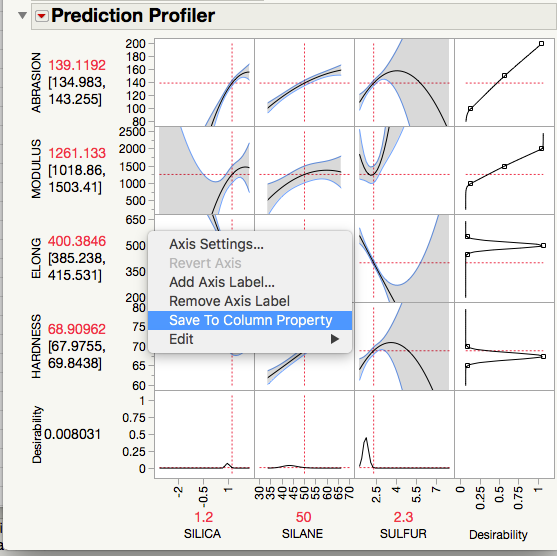
Task: Click the ABRASION confidence interval text
Action: pyautogui.click(x=77, y=91)
